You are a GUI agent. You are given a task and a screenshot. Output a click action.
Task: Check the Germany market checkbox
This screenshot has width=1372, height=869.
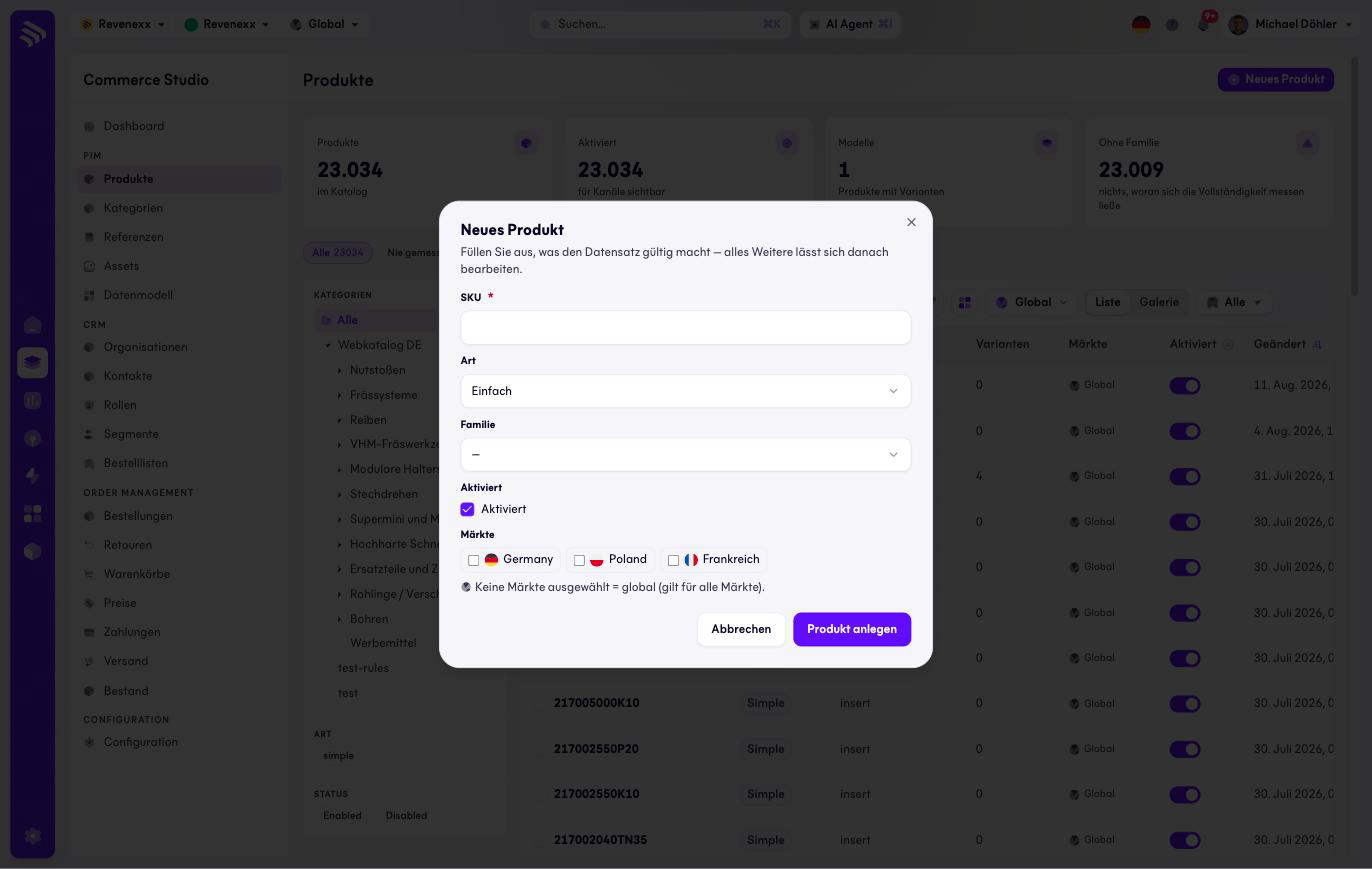(474, 560)
